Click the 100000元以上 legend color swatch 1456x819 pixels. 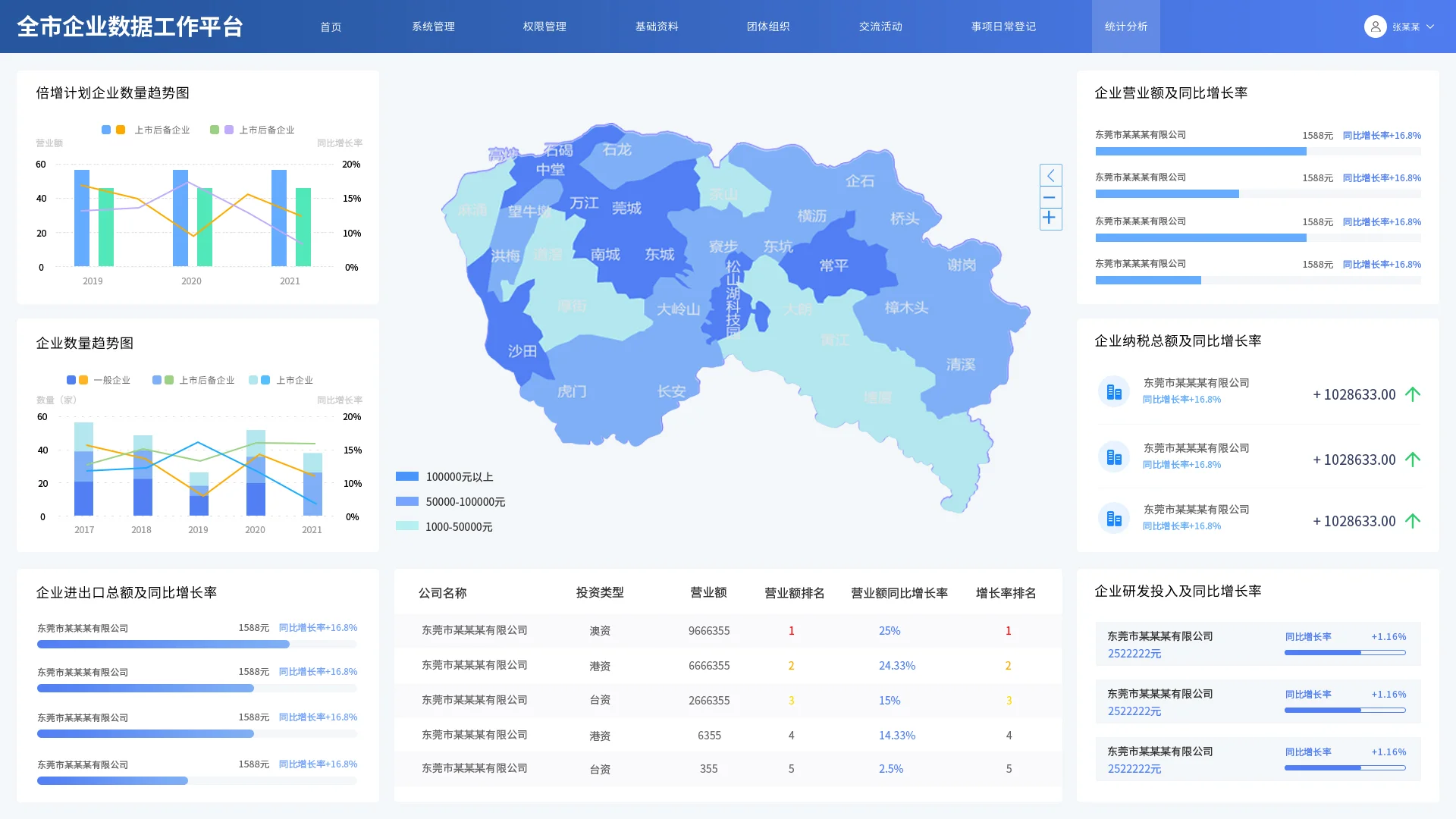click(407, 477)
